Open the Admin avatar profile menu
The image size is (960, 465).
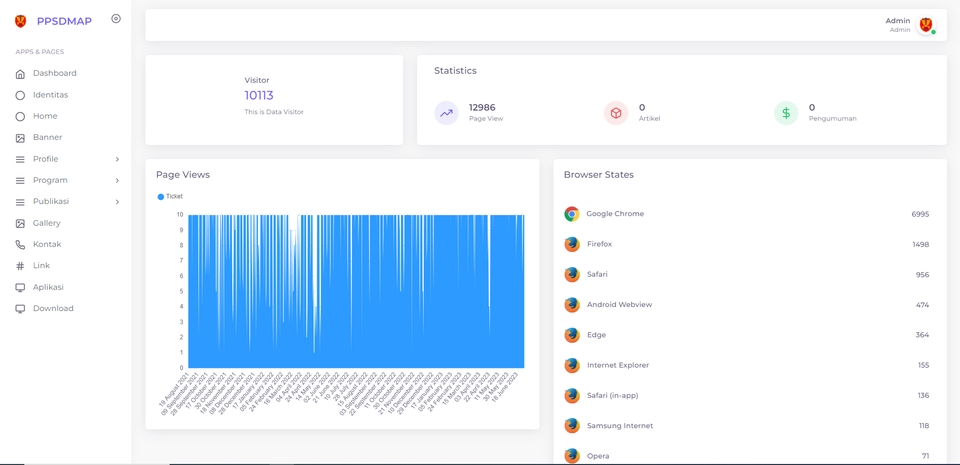tap(926, 25)
